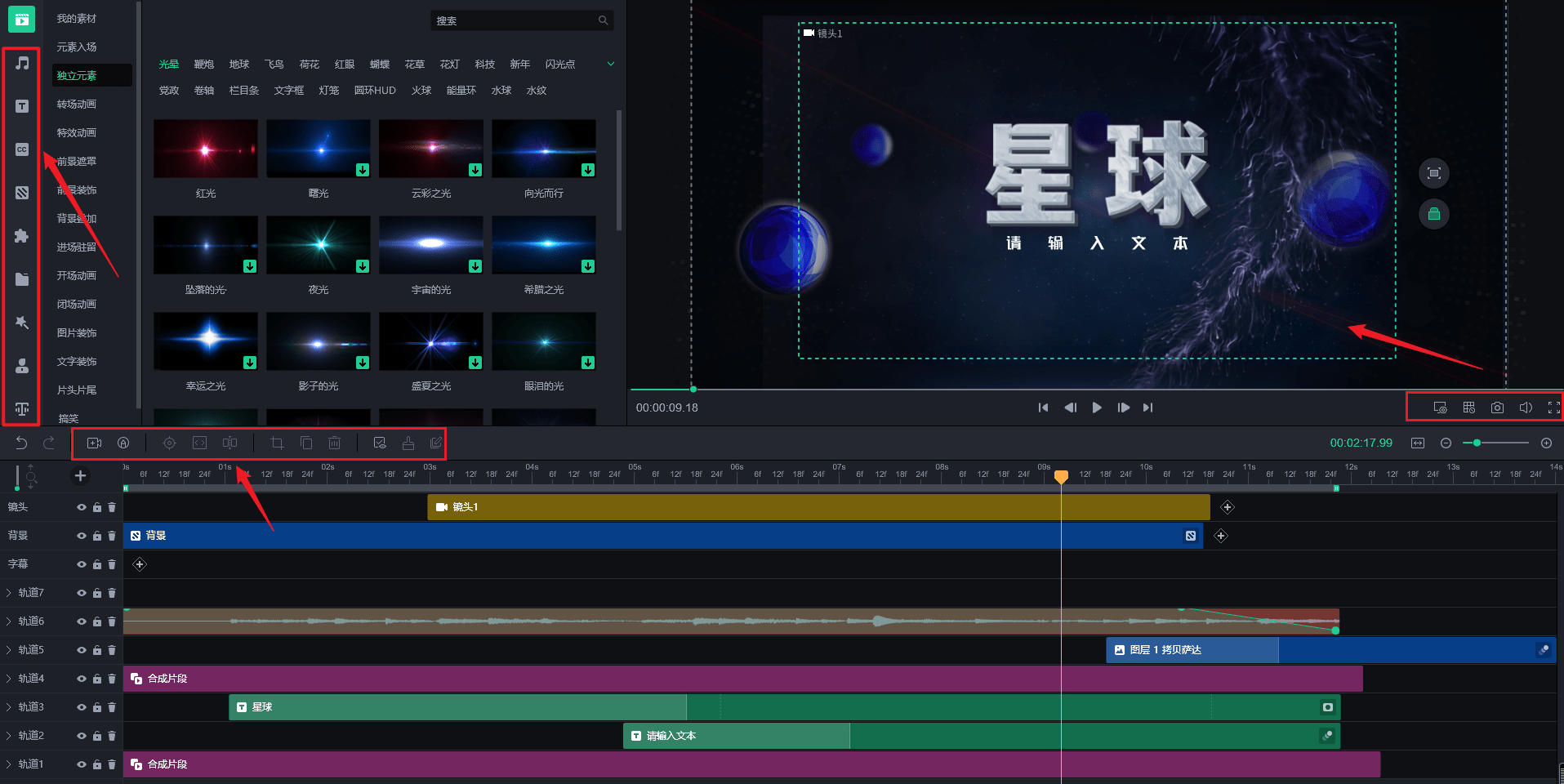
Task: Open the CC subtitles sidebar icon
Action: tap(22, 149)
